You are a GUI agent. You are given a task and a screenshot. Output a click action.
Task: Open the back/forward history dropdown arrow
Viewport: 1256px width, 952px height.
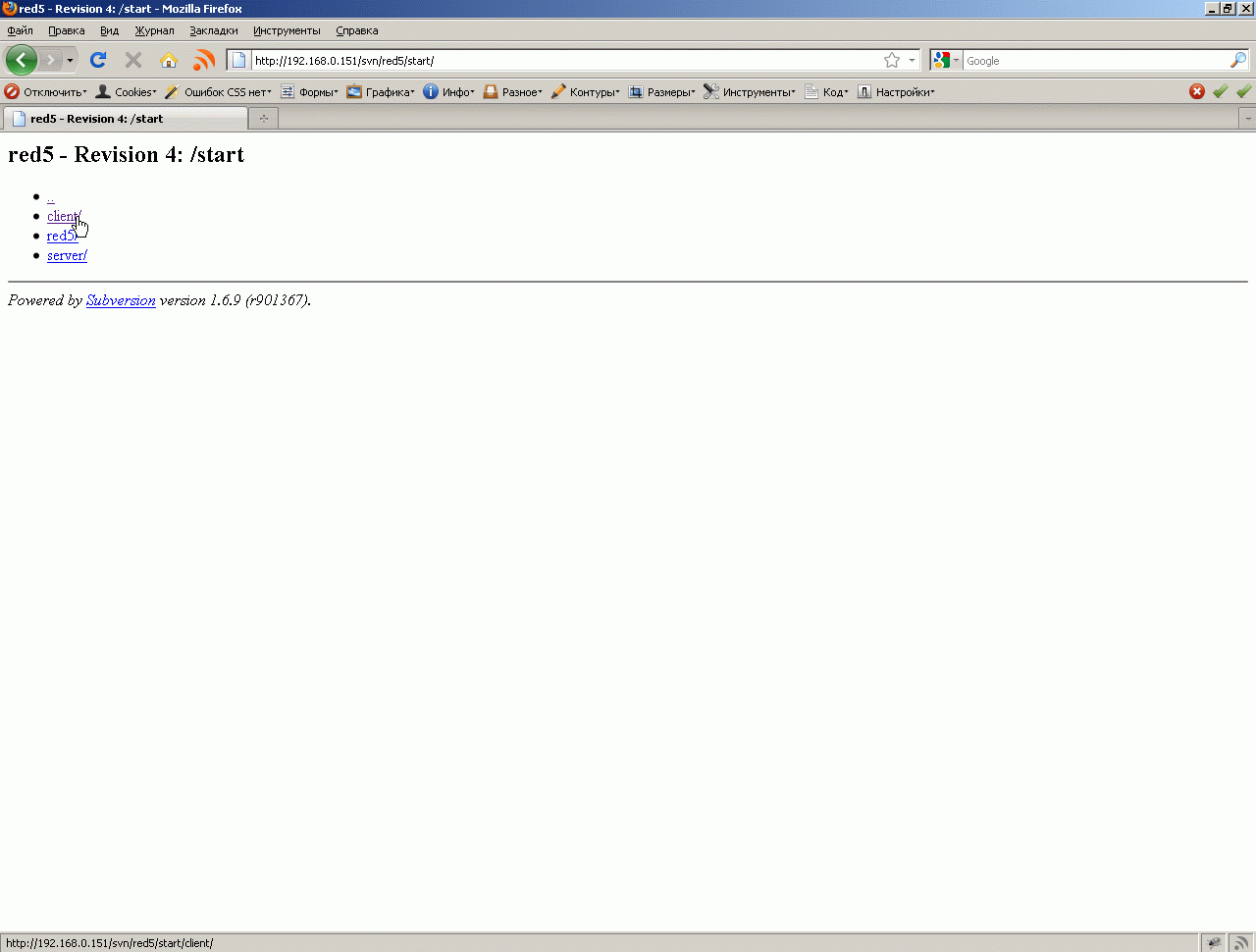pyautogui.click(x=70, y=61)
